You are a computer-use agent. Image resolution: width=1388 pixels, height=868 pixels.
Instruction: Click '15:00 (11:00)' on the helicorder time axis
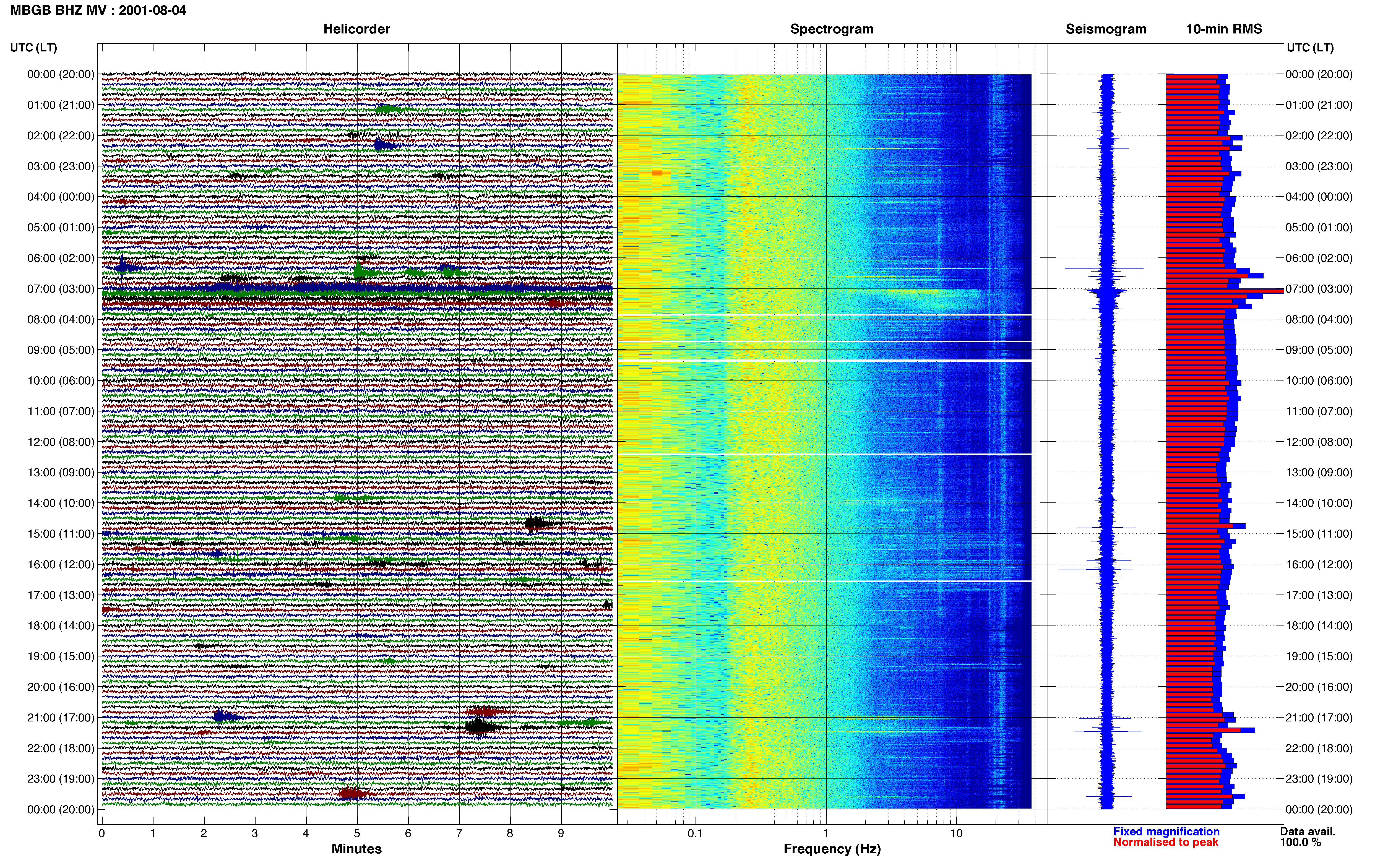pos(61,534)
